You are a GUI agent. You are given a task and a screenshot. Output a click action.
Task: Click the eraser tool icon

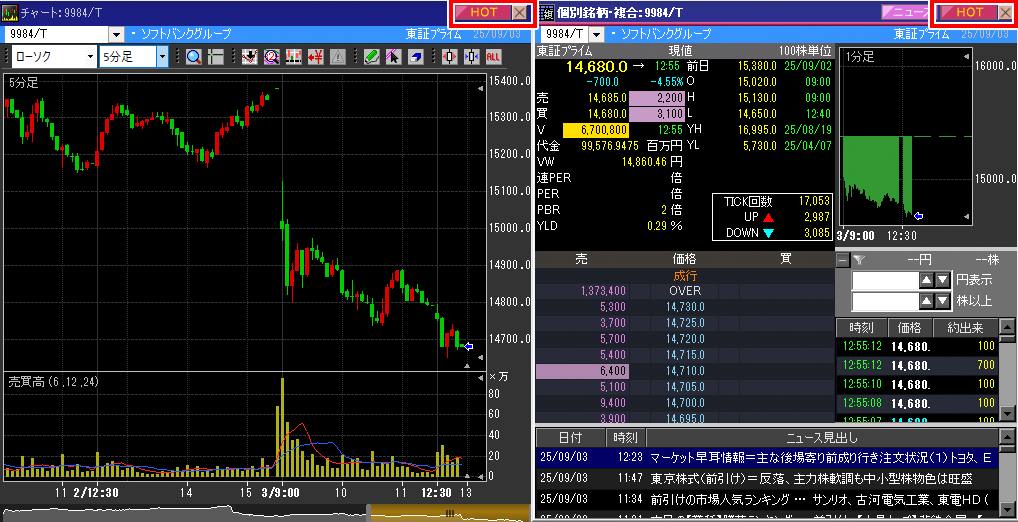coord(416,57)
